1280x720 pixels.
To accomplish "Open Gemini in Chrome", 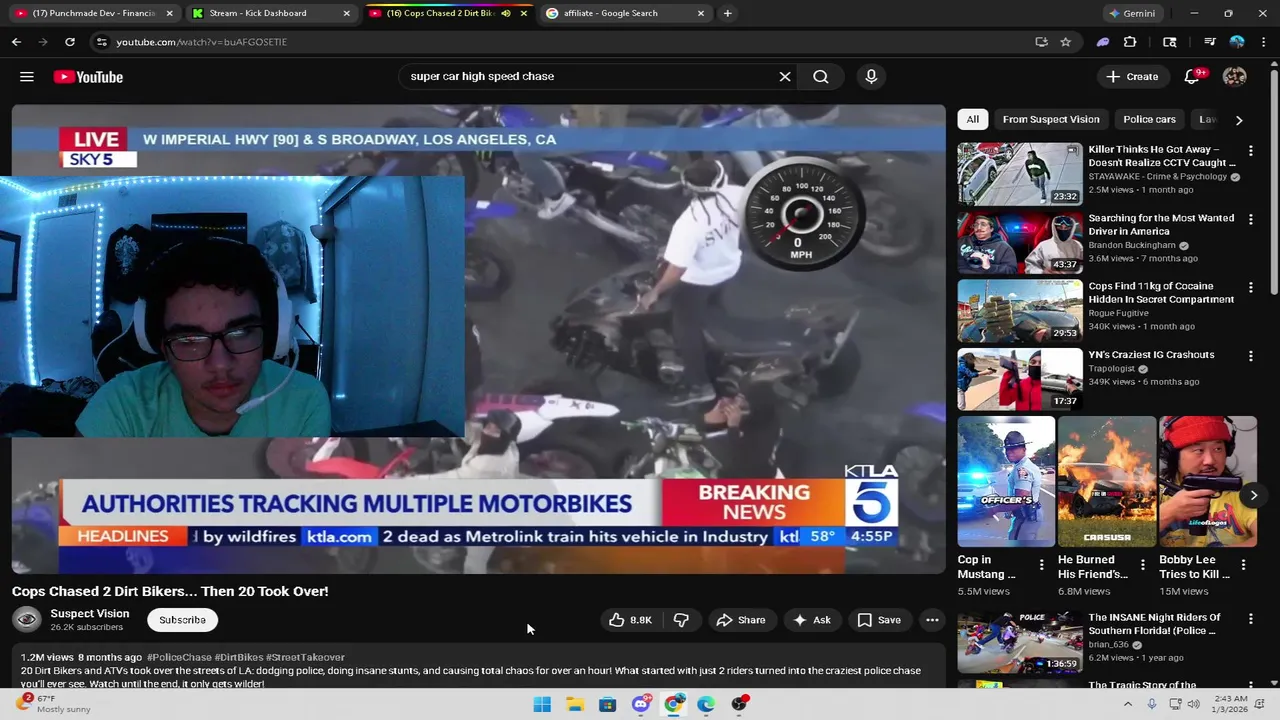I will (x=1132, y=14).
